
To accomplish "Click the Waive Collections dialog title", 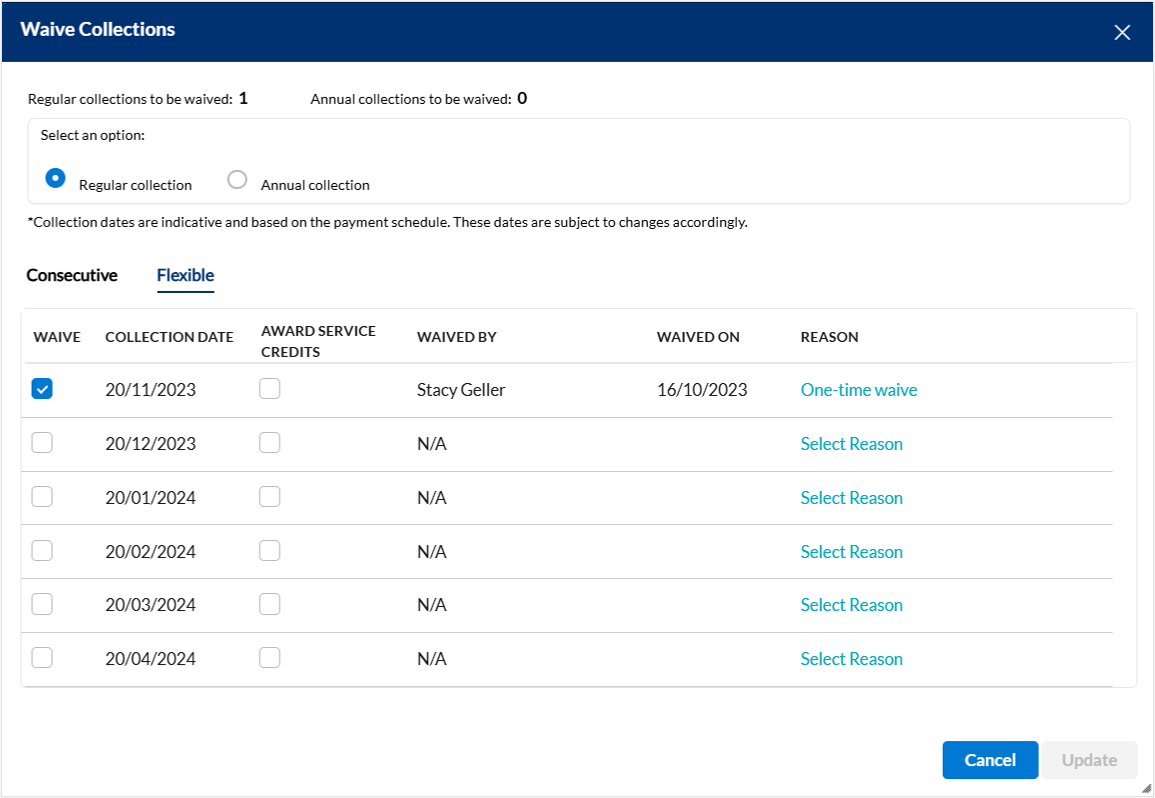I will point(98,29).
